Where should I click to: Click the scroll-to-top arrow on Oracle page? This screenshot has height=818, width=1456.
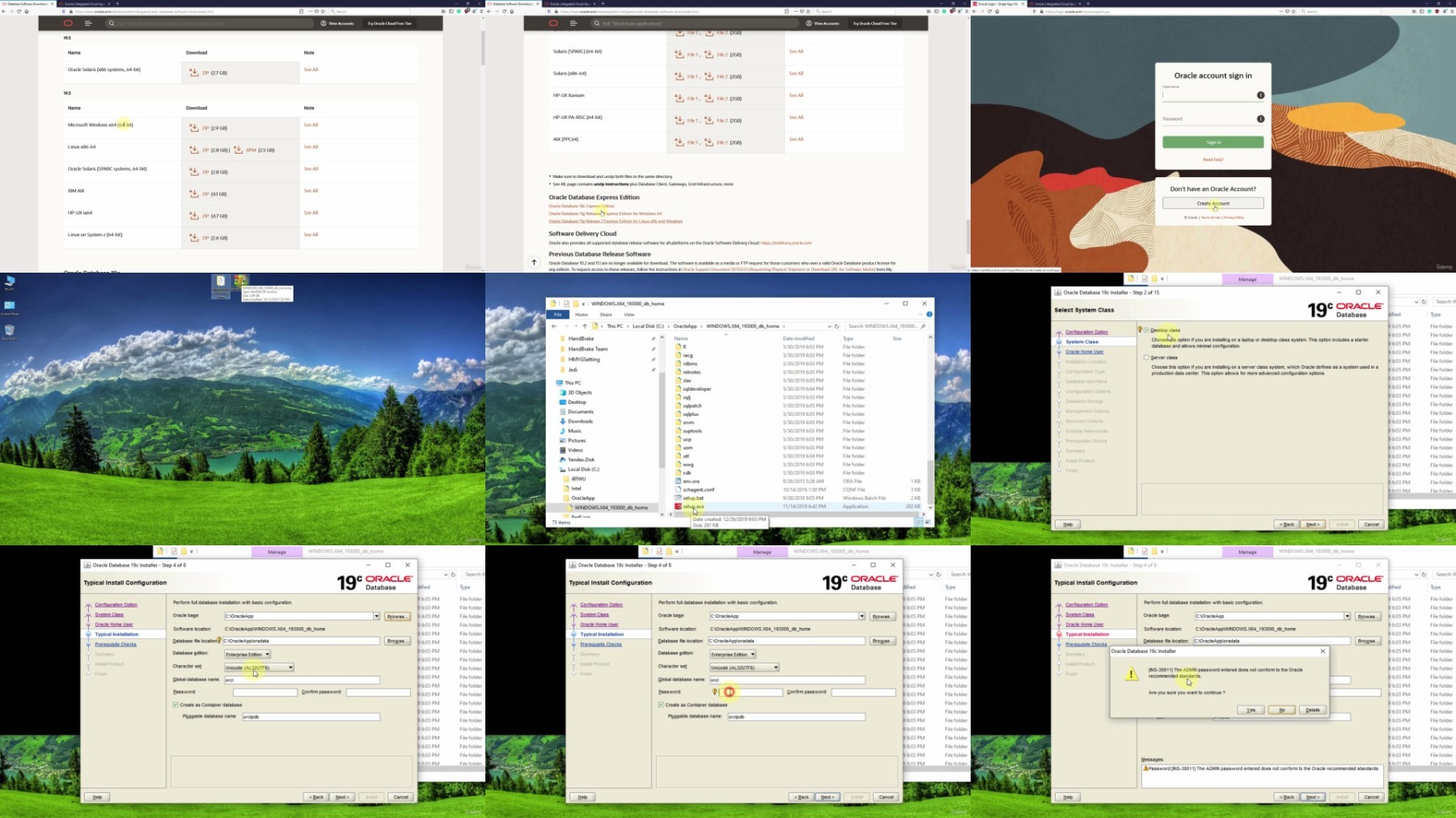point(534,261)
